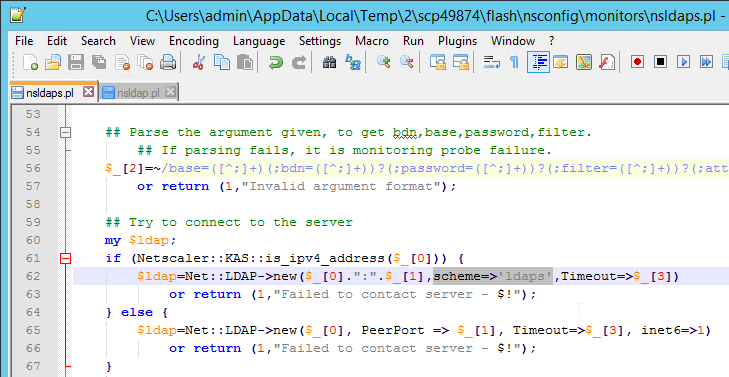Zoom in using the magnifier plus icon
The image size is (729, 377).
click(x=384, y=62)
